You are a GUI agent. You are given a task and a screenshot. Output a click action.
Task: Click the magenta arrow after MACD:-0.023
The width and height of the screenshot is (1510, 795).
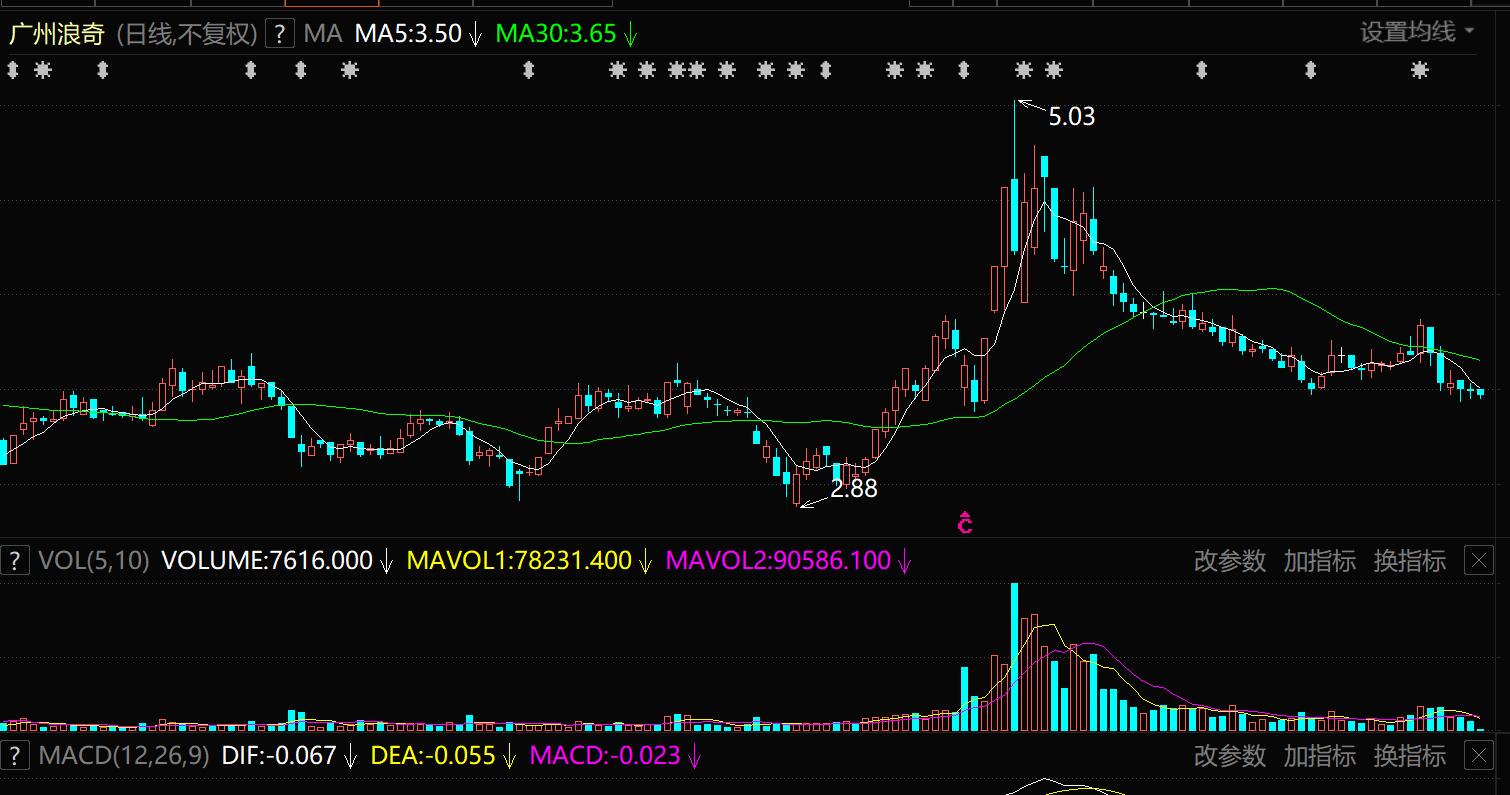point(694,756)
